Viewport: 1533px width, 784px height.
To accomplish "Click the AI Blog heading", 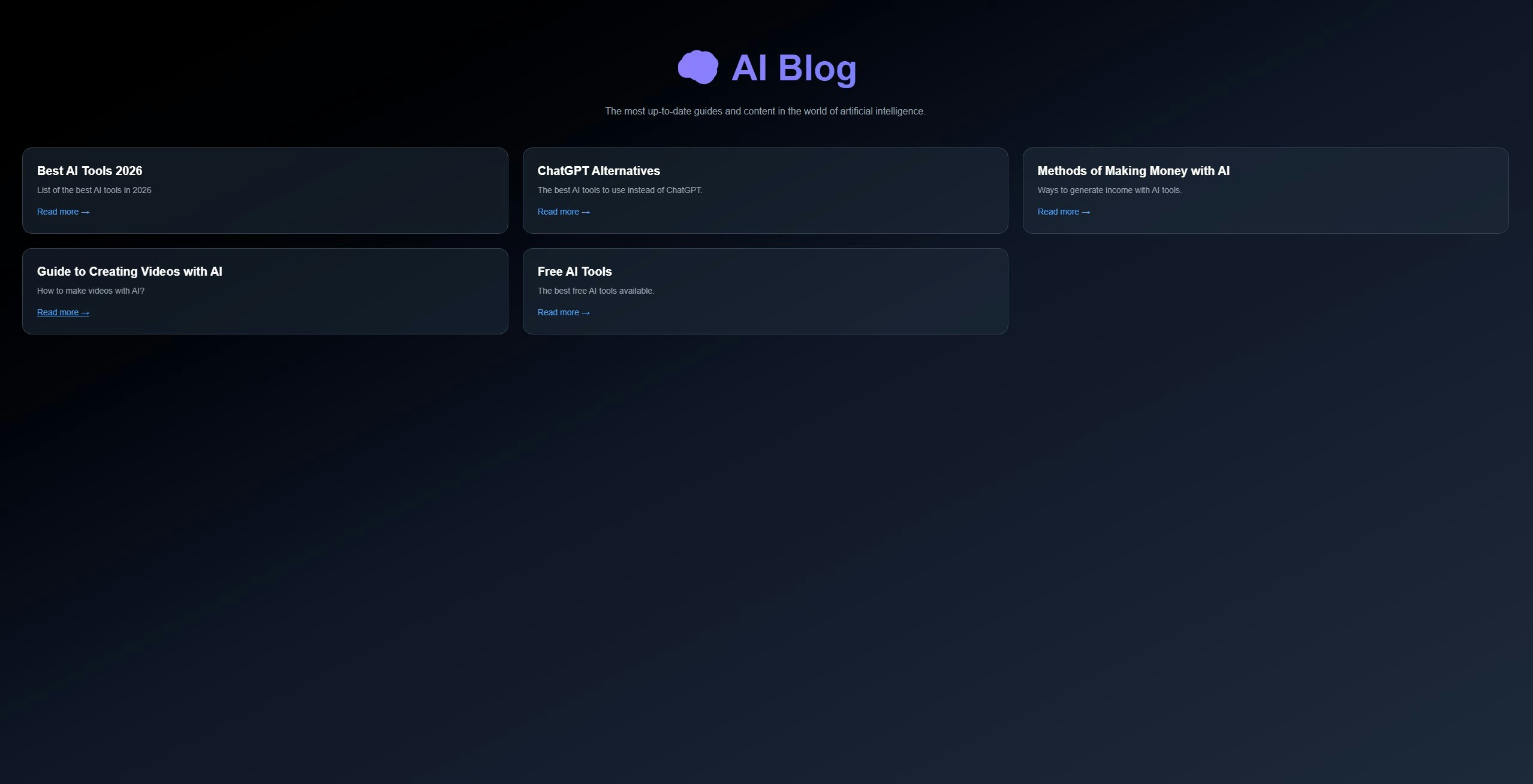I will (x=794, y=68).
